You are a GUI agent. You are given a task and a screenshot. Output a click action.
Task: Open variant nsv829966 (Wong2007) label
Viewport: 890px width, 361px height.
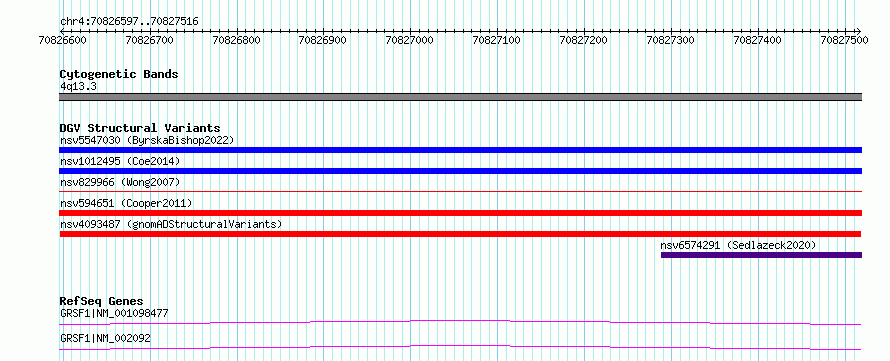(120, 182)
